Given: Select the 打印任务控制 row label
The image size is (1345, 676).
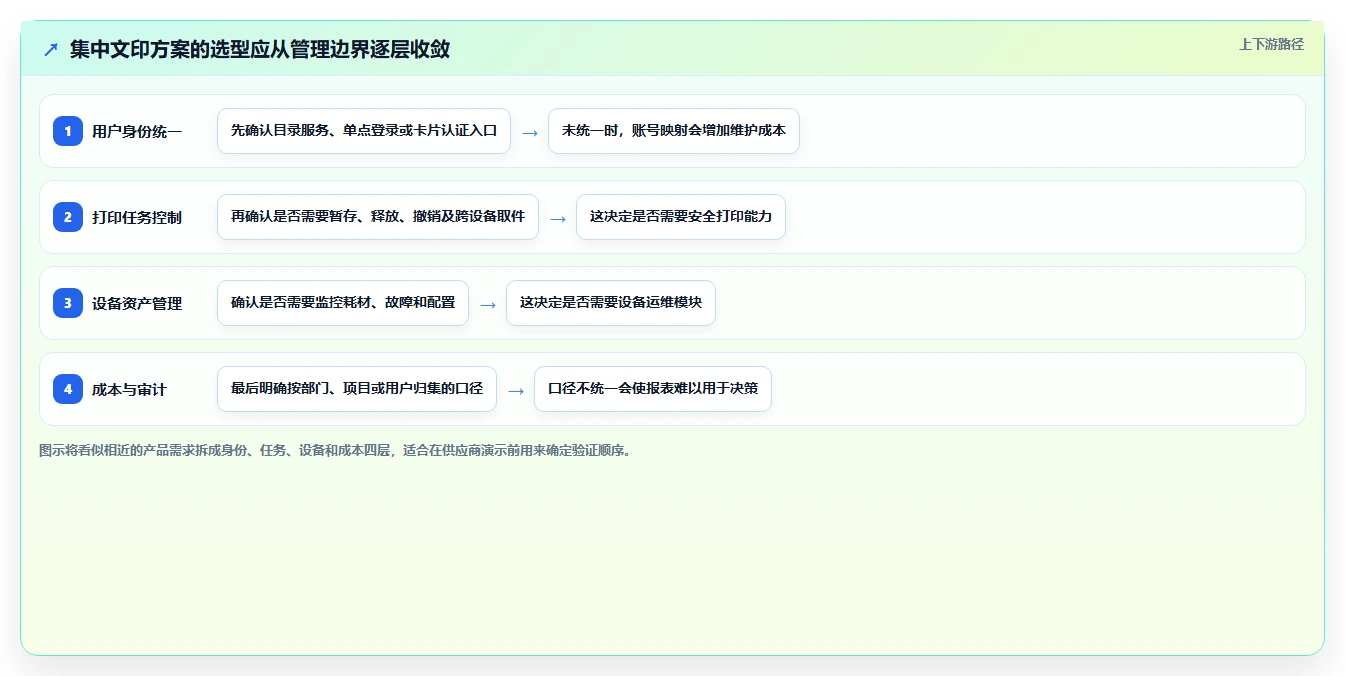Looking at the screenshot, I should pos(137,217).
